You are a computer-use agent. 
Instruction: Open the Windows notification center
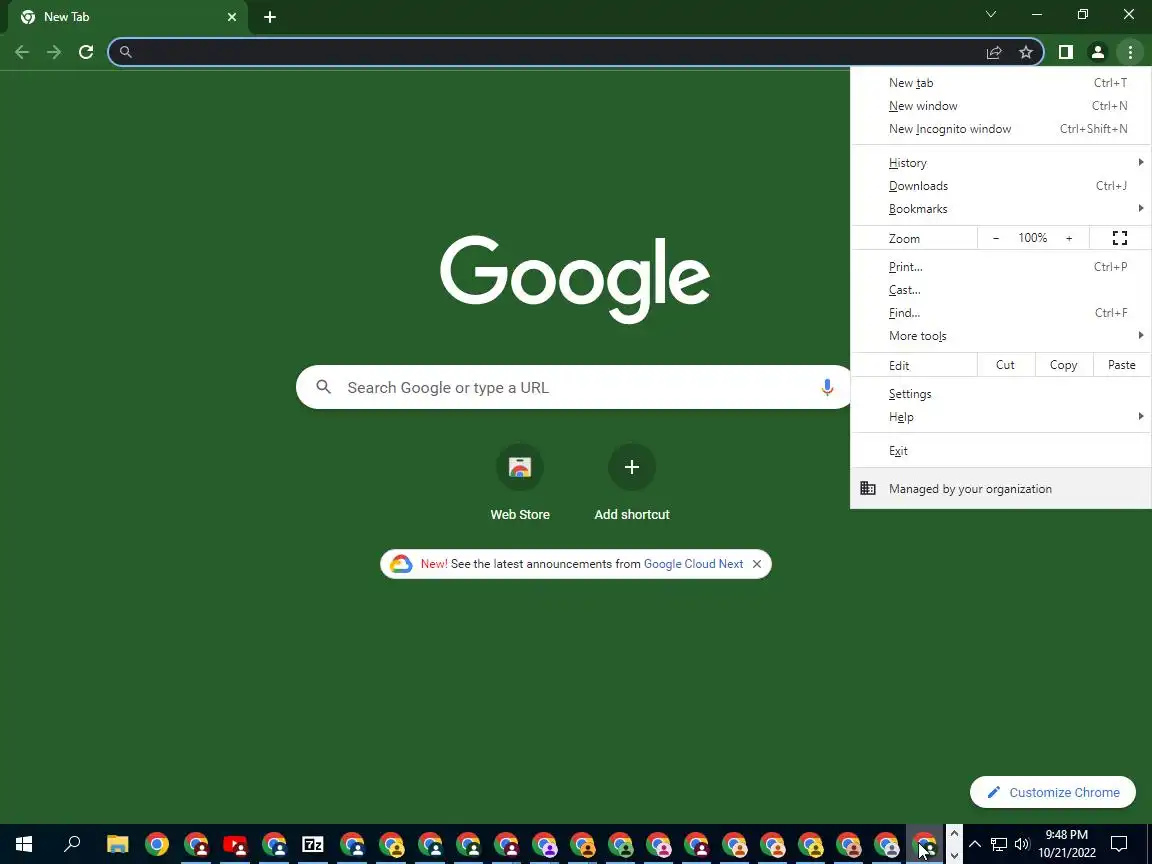tap(1119, 844)
